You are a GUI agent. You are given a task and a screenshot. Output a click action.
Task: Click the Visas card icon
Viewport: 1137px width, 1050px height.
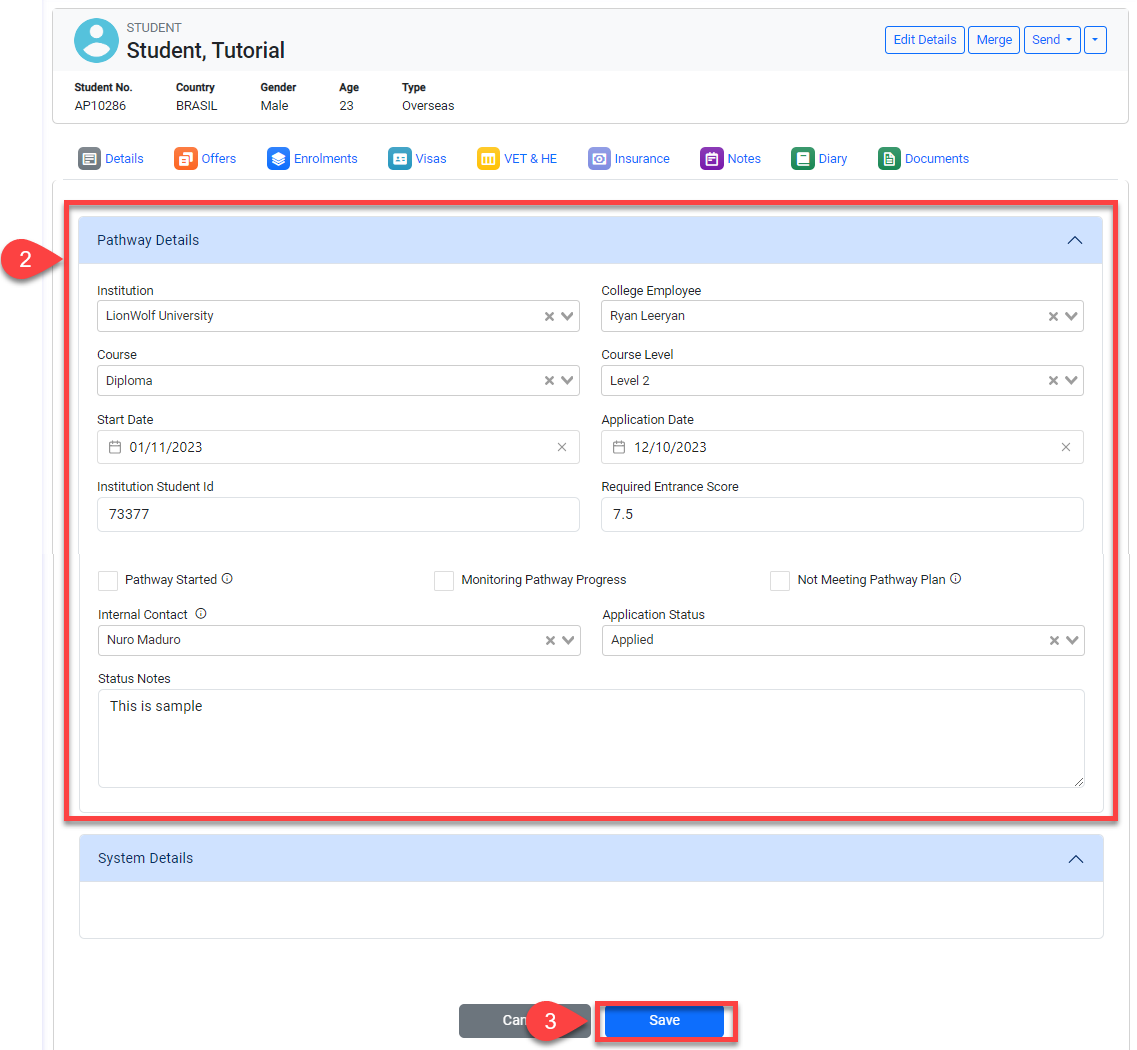[x=399, y=159]
